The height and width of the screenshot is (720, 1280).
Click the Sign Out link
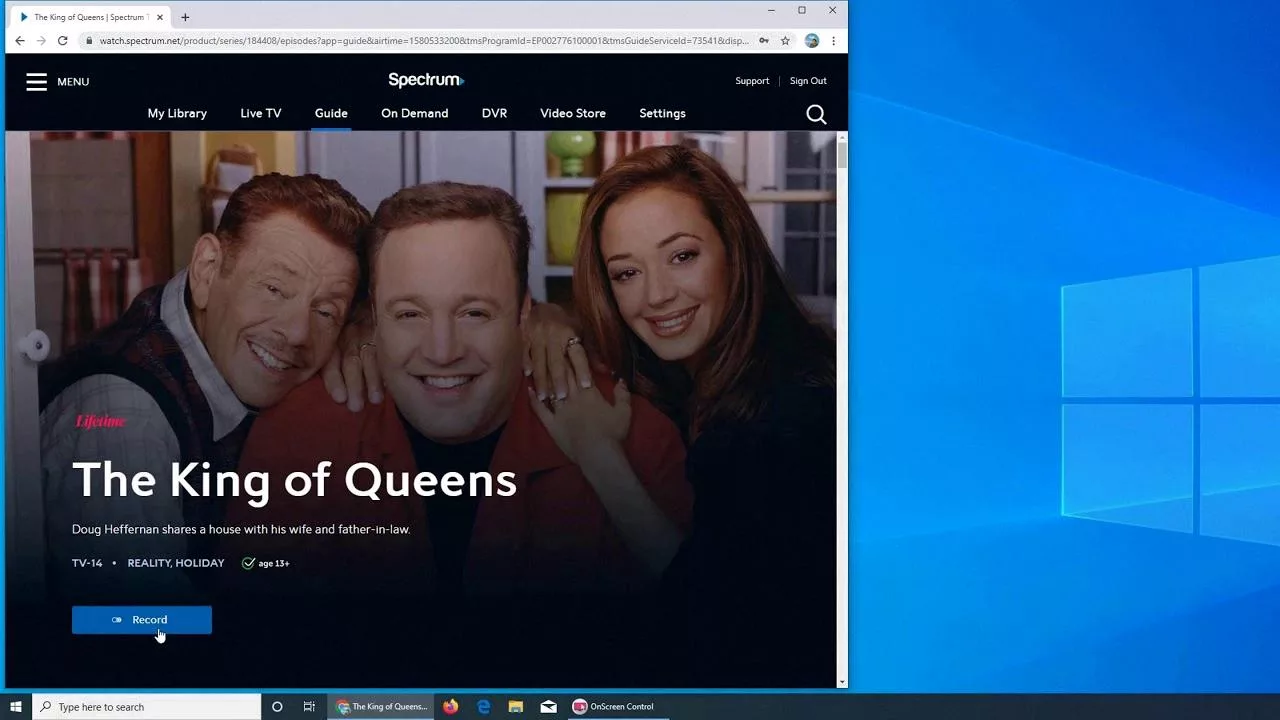(x=808, y=81)
